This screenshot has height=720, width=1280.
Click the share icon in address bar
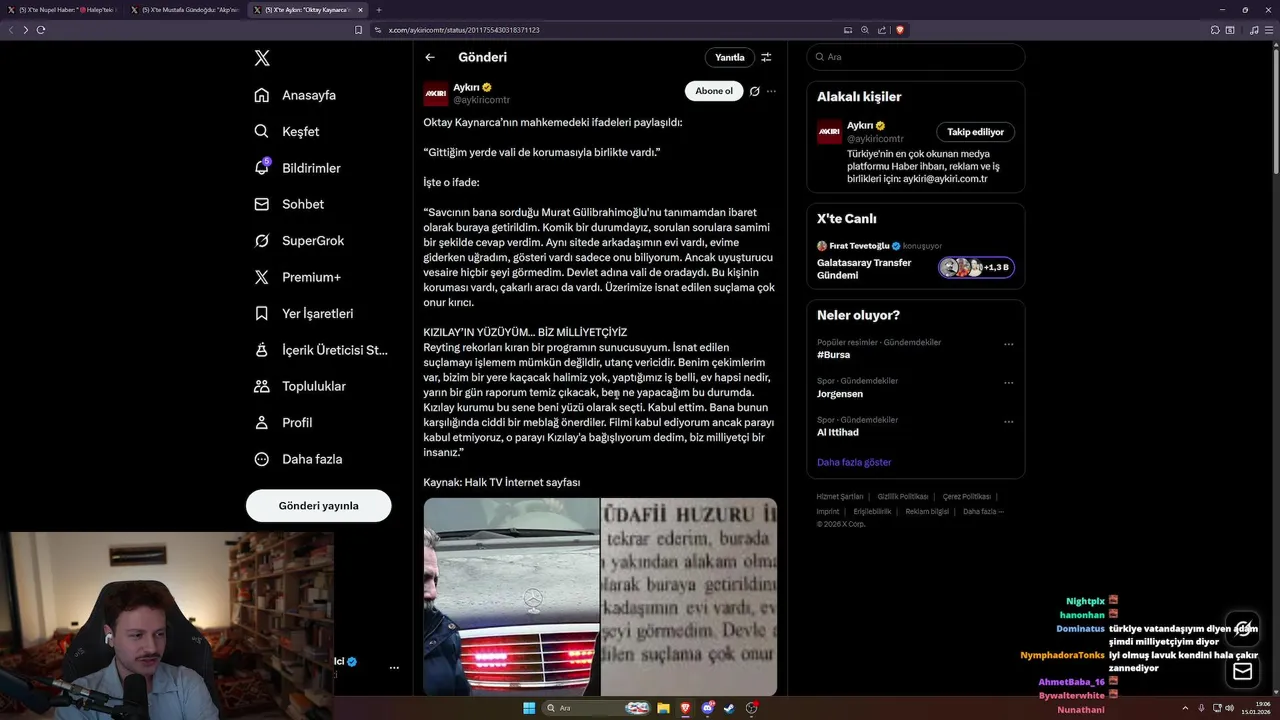[881, 30]
